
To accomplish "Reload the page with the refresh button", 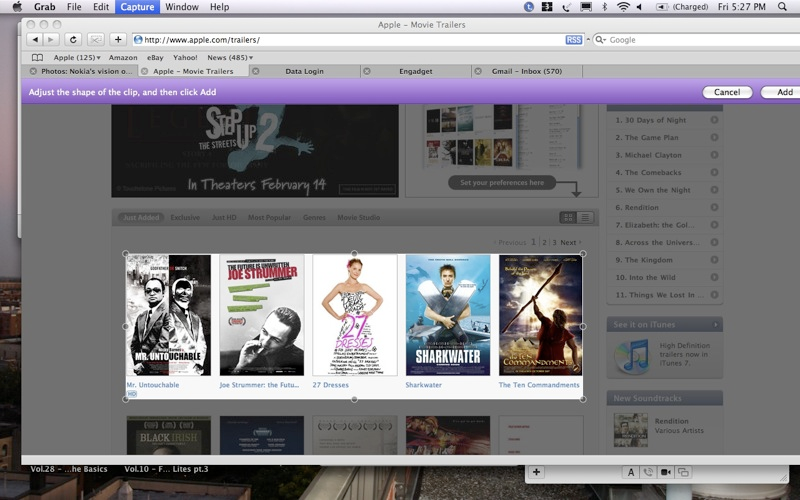I will click(73, 39).
